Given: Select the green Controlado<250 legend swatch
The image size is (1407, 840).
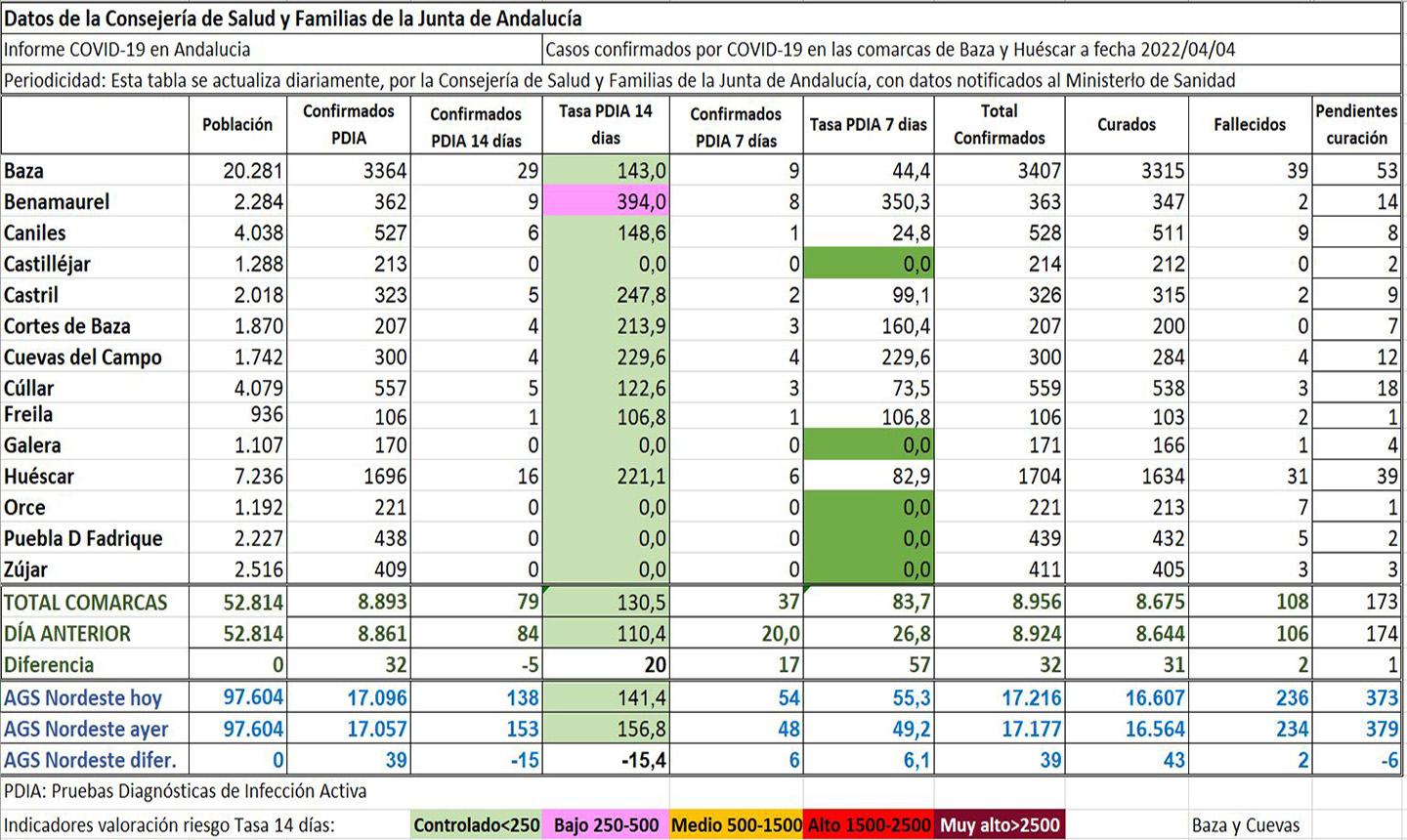Looking at the screenshot, I should pyautogui.click(x=476, y=825).
